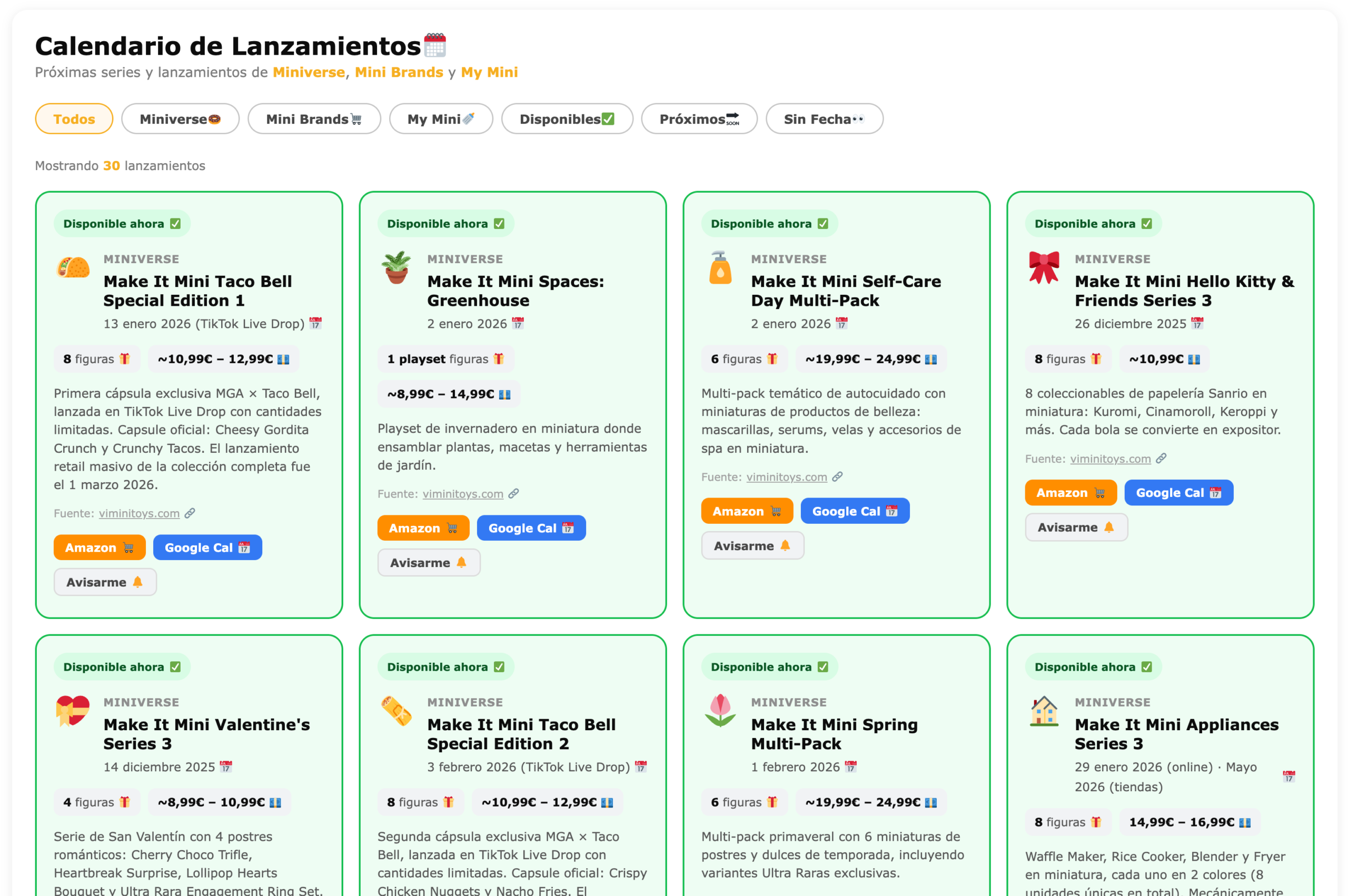Image resolution: width=1348 pixels, height=896 pixels.
Task: Click 'Disponible ahora' badge on Valentine's Series 3
Action: click(x=122, y=667)
